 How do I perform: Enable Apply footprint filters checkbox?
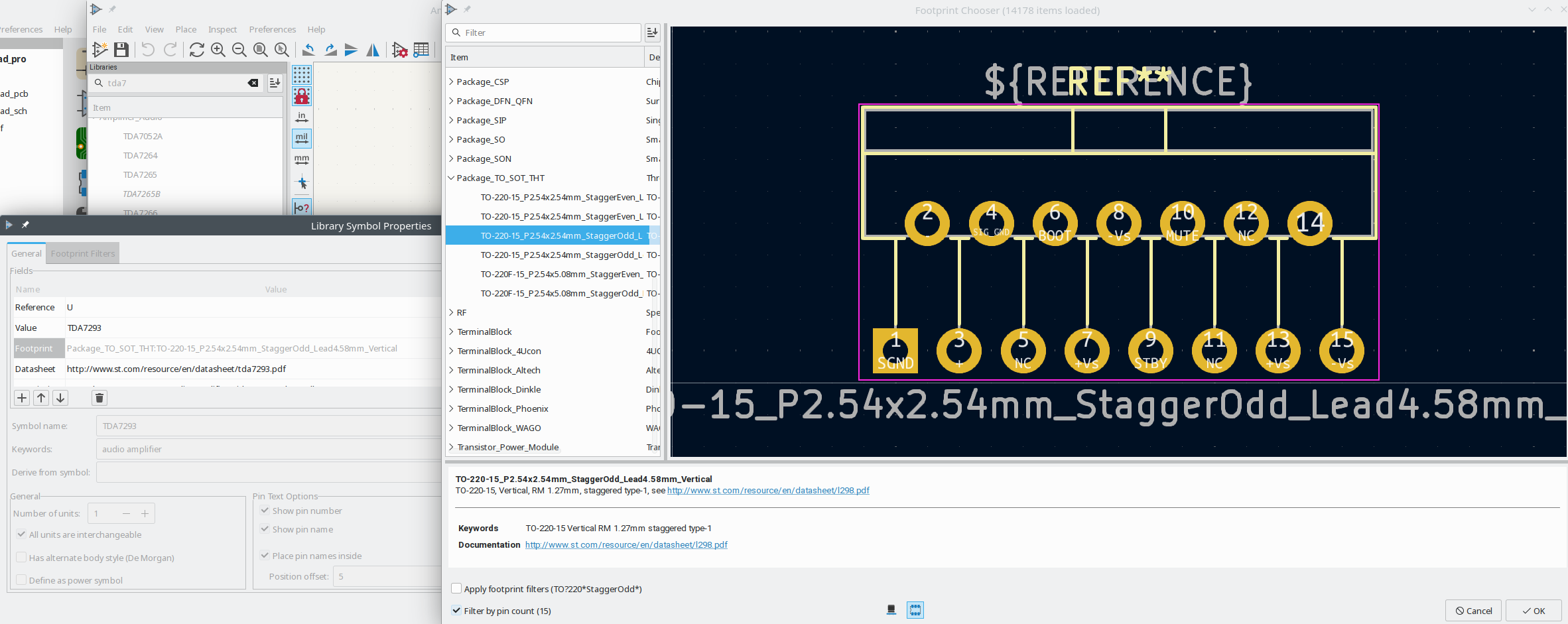point(456,589)
